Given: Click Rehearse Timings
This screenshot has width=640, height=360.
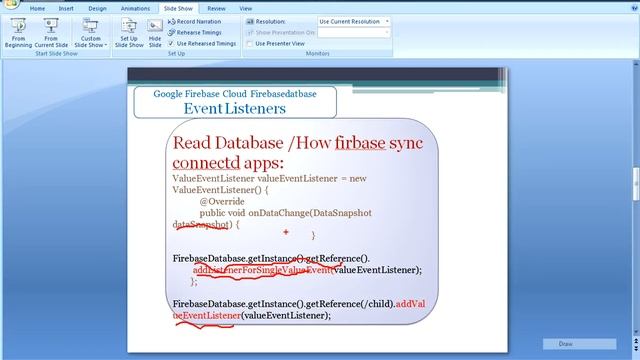Looking at the screenshot, I should click(x=195, y=33).
